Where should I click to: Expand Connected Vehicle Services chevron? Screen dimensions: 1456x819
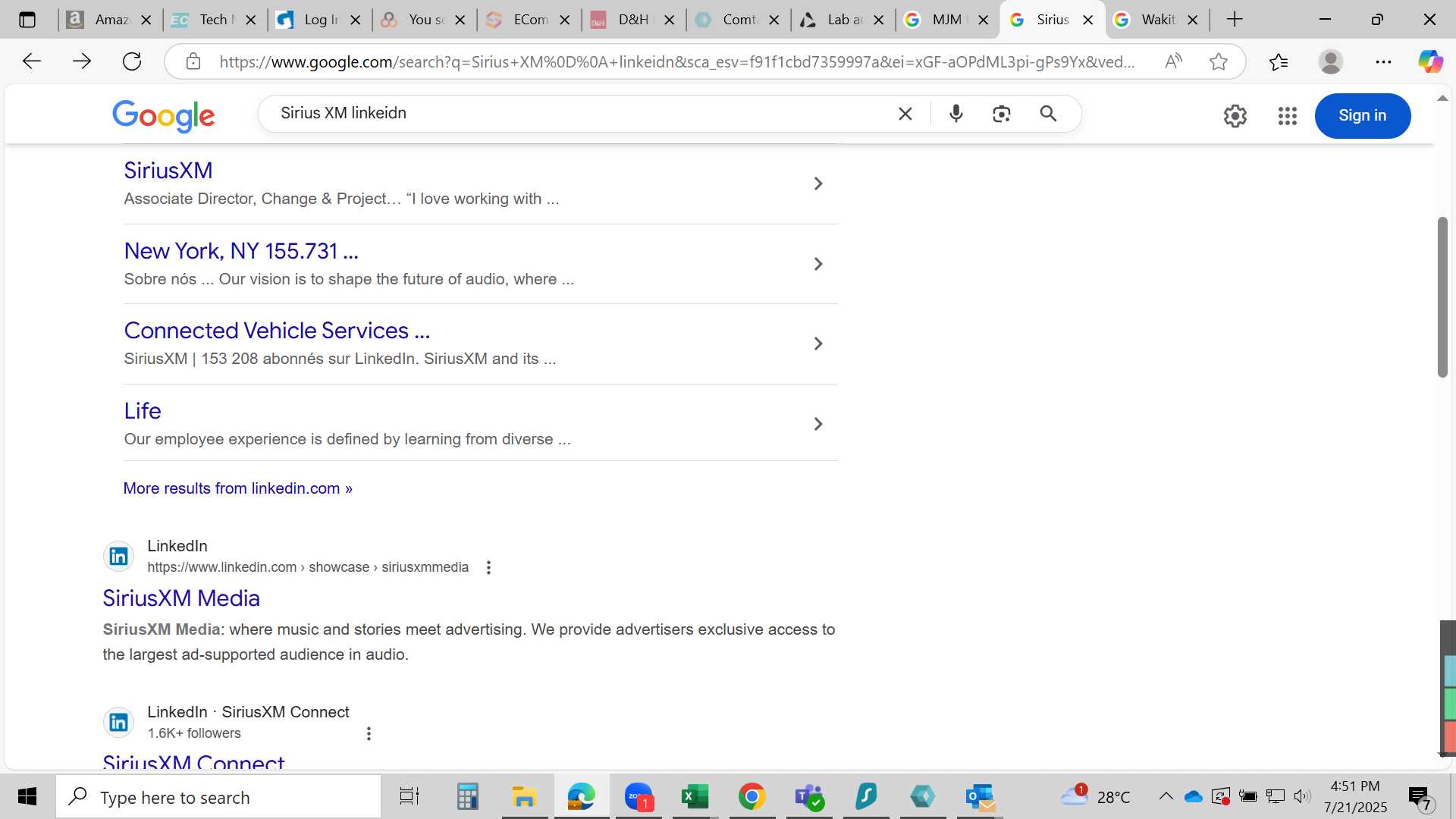[x=818, y=344]
